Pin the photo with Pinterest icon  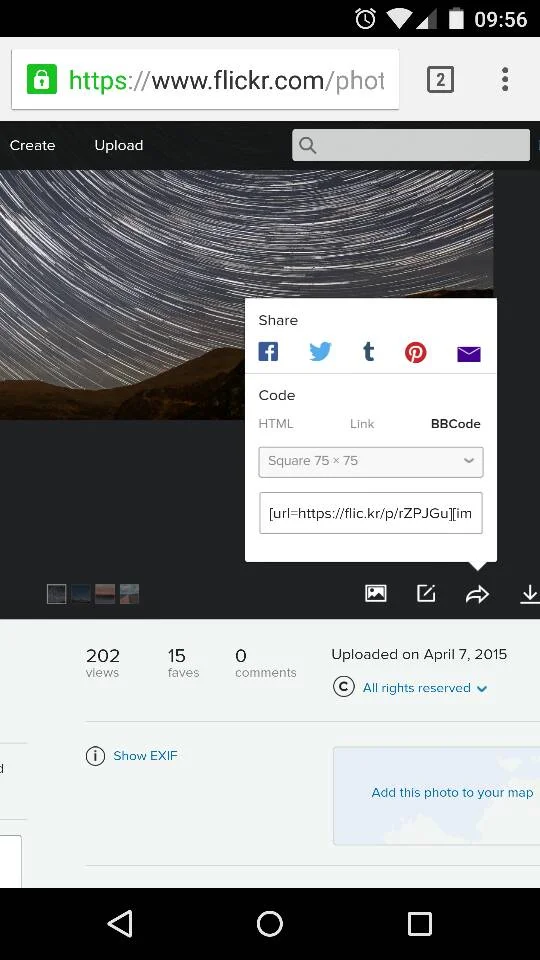[416, 353]
